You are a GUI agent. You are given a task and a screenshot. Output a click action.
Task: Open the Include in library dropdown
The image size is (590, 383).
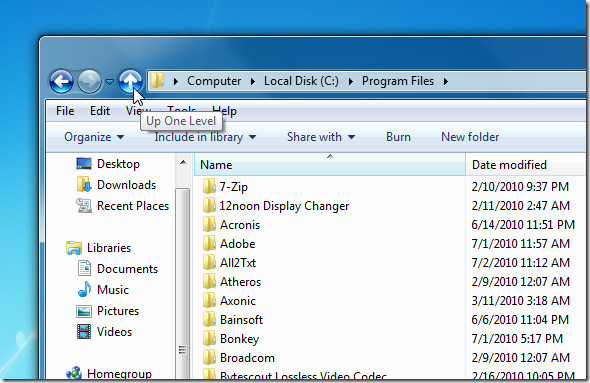[x=205, y=137]
